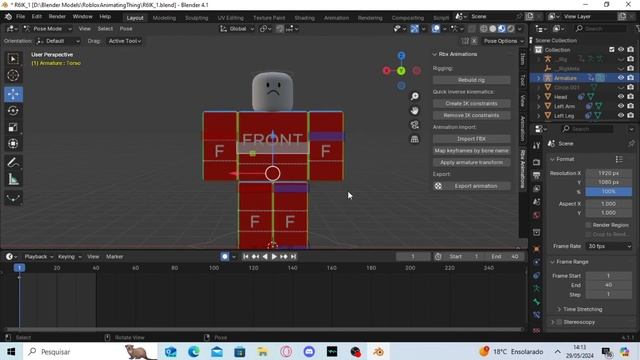Click the green Y axis on navigation gizmo
This screenshot has height=360, width=640.
click(401, 71)
